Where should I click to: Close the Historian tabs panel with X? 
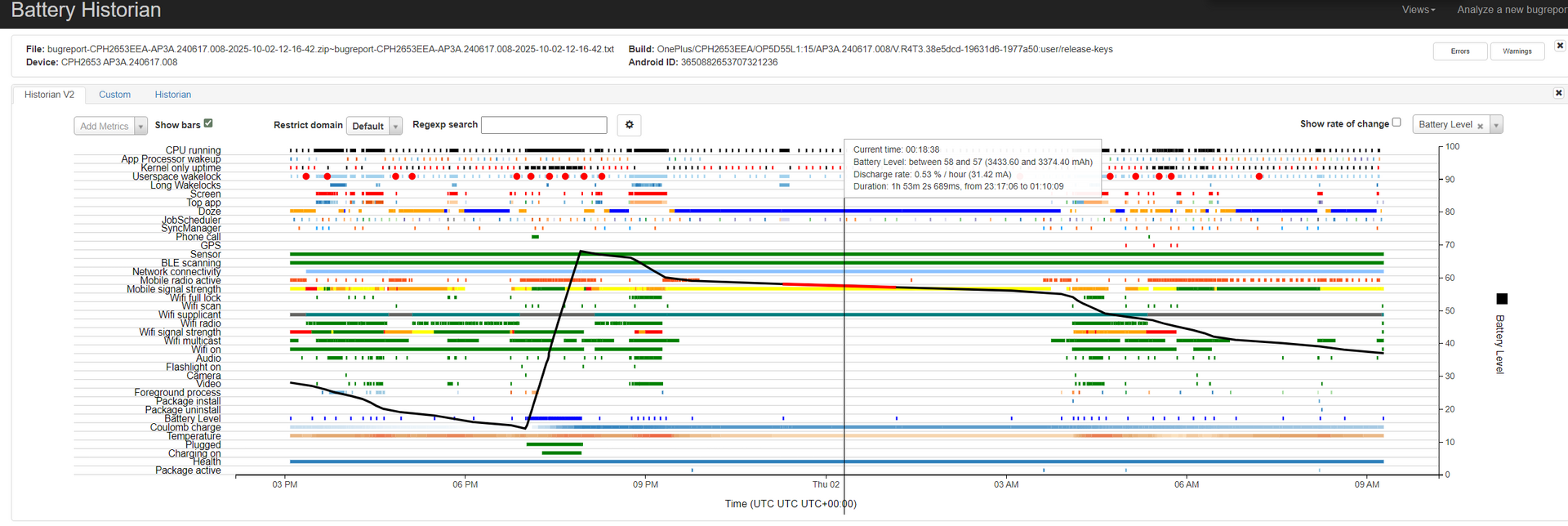coord(1557,93)
